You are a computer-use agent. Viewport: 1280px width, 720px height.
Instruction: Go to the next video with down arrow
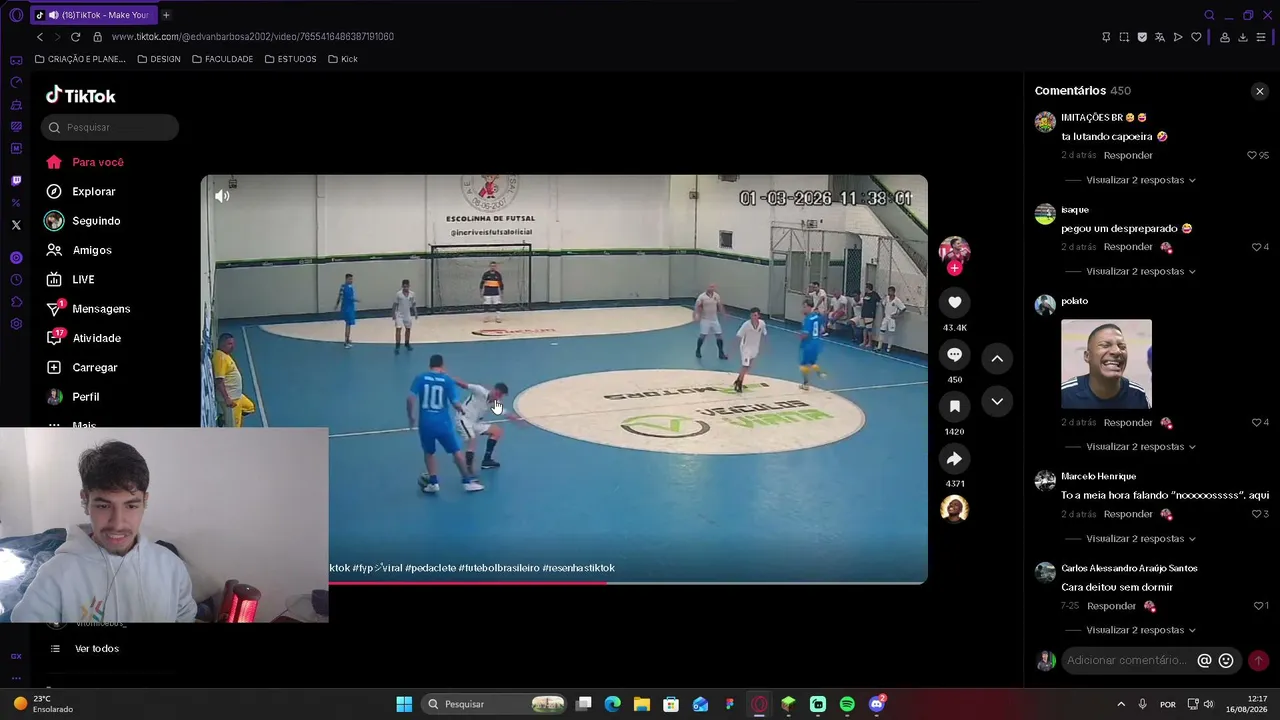pos(997,401)
